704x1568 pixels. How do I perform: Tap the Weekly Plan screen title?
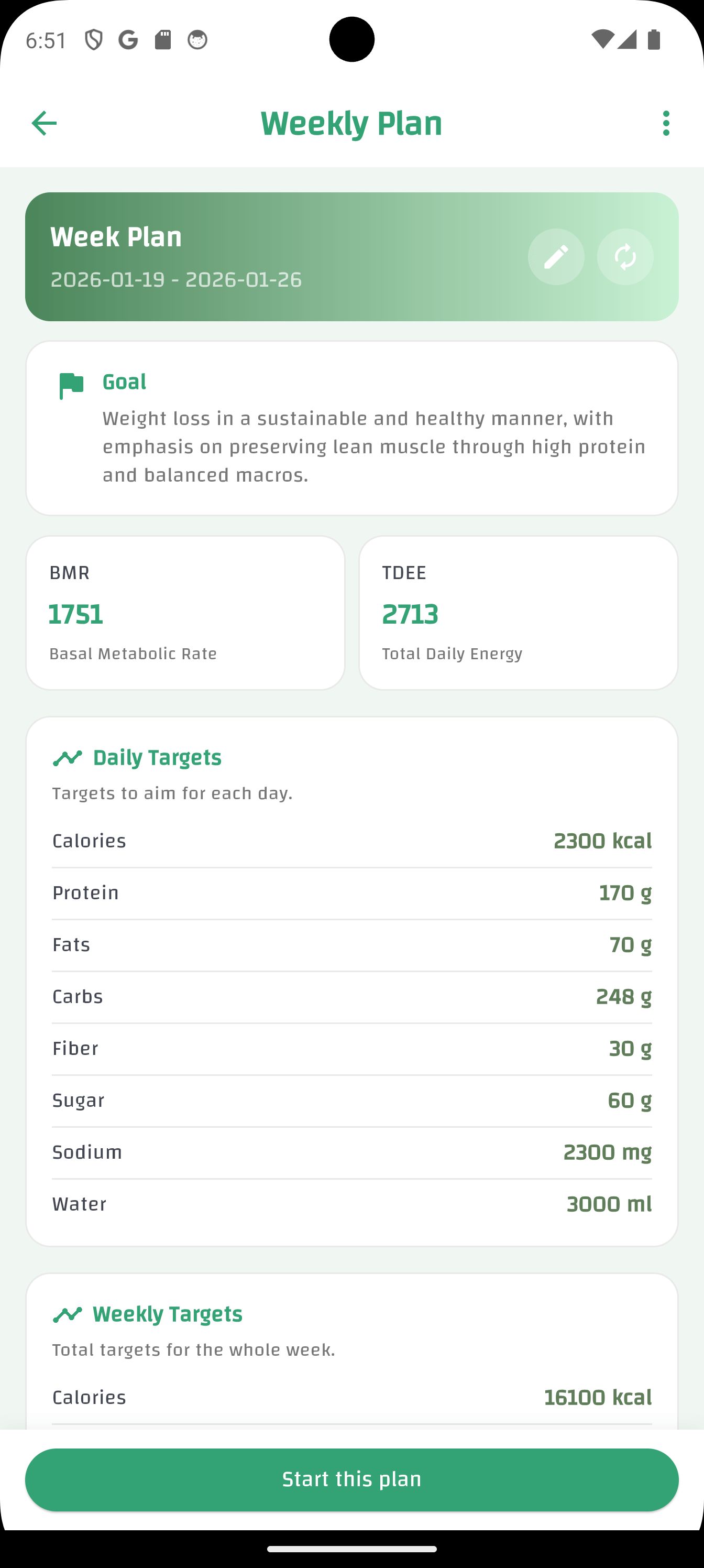click(x=351, y=123)
